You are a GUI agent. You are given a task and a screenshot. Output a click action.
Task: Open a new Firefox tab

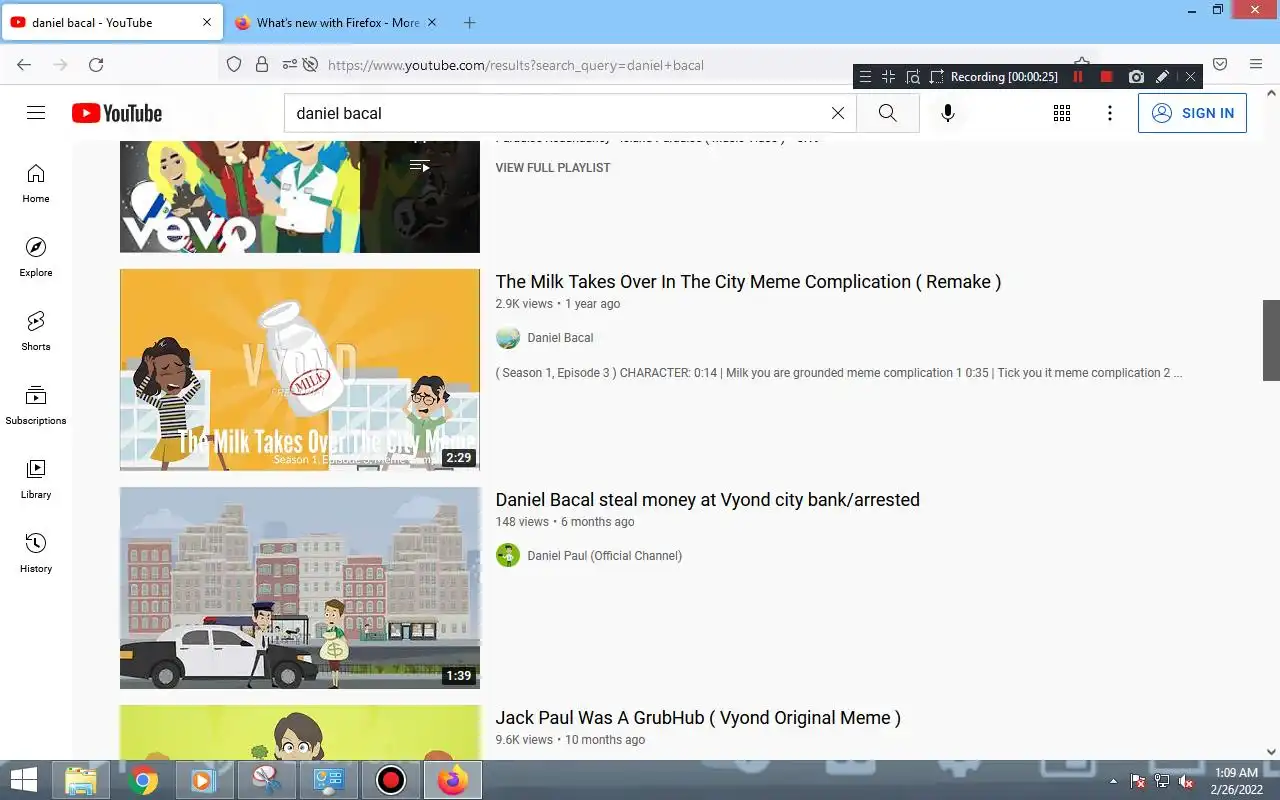coord(470,22)
